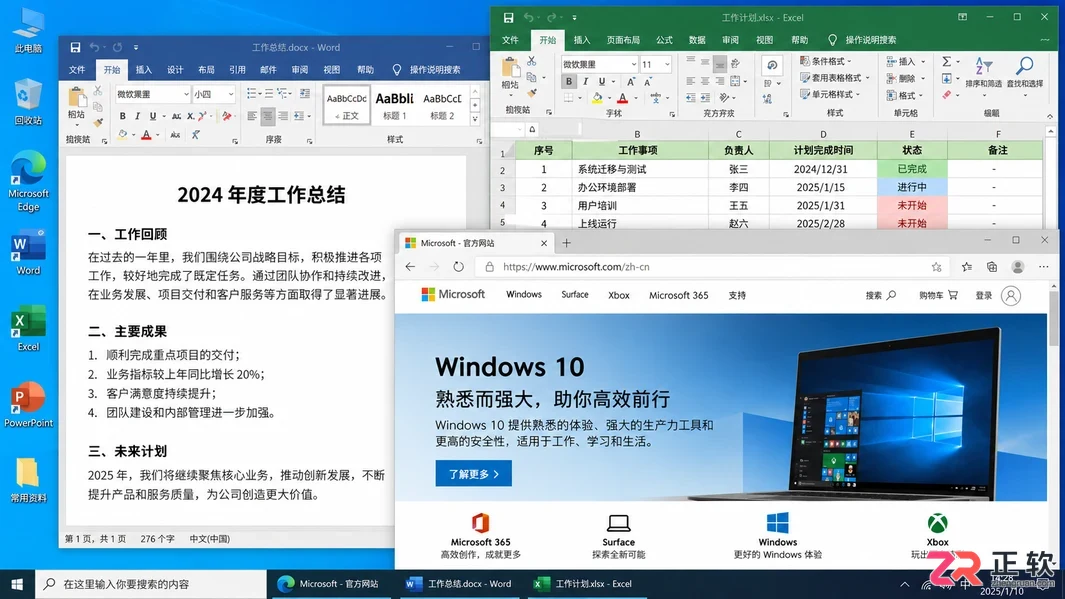This screenshot has height=599, width=1065.
Task: Go back using Edge's back arrow
Action: coord(410,267)
